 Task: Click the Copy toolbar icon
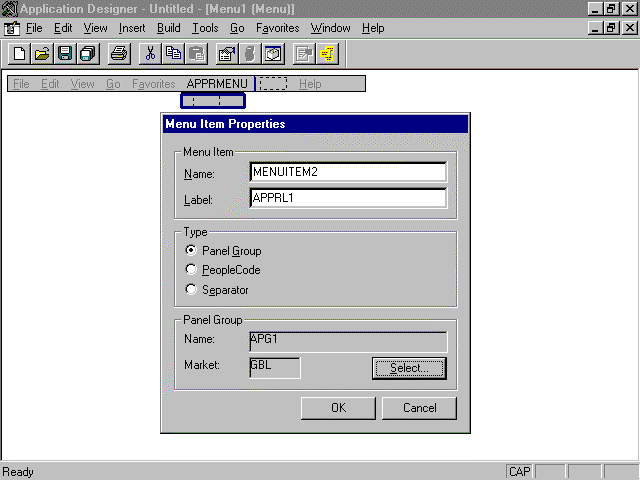click(x=173, y=53)
